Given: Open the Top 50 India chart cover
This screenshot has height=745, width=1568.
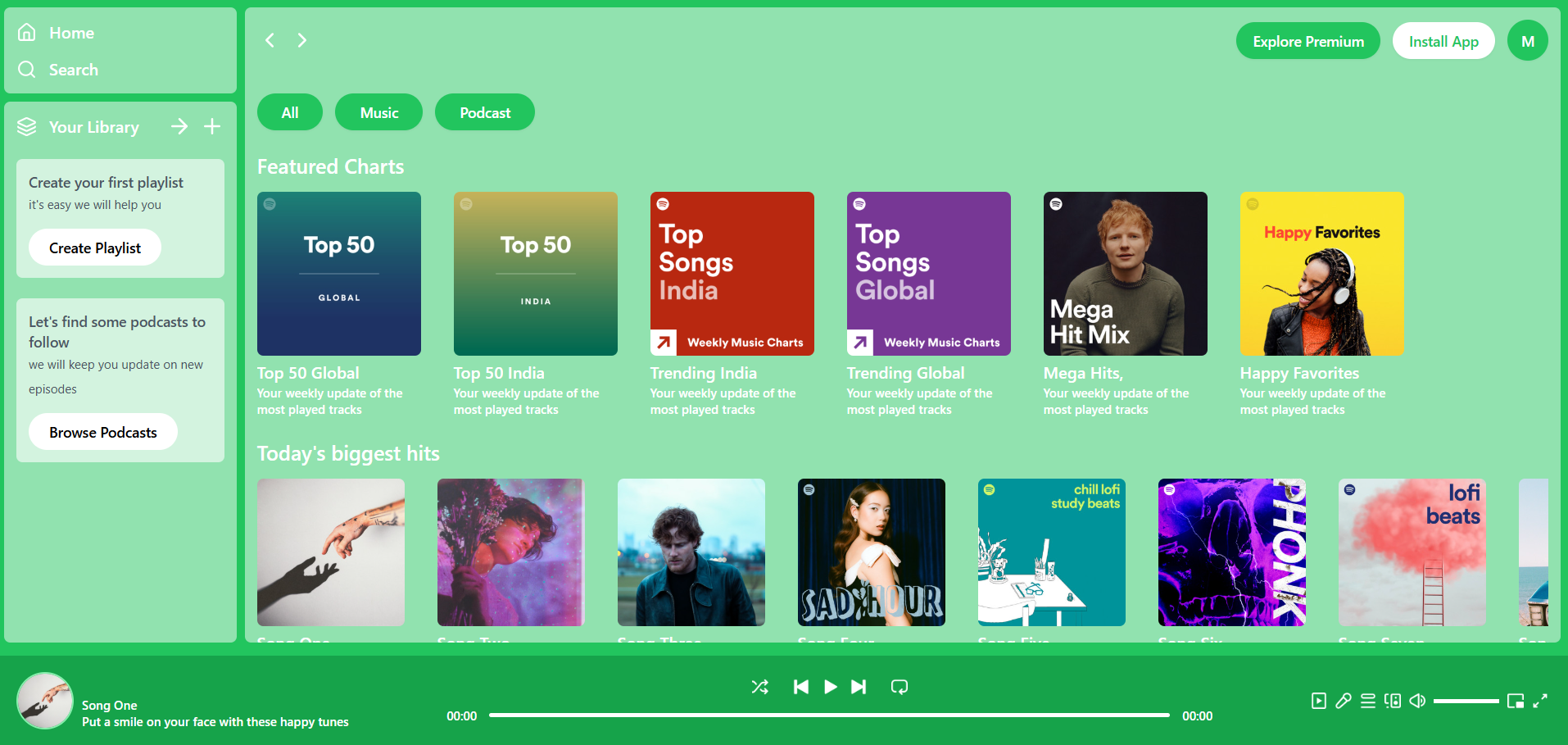Looking at the screenshot, I should click(536, 274).
